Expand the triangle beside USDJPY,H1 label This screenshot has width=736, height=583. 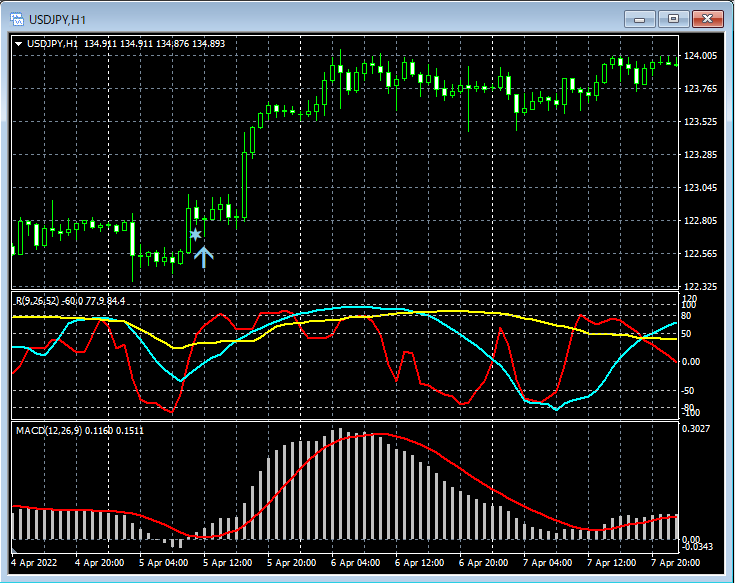[x=19, y=43]
